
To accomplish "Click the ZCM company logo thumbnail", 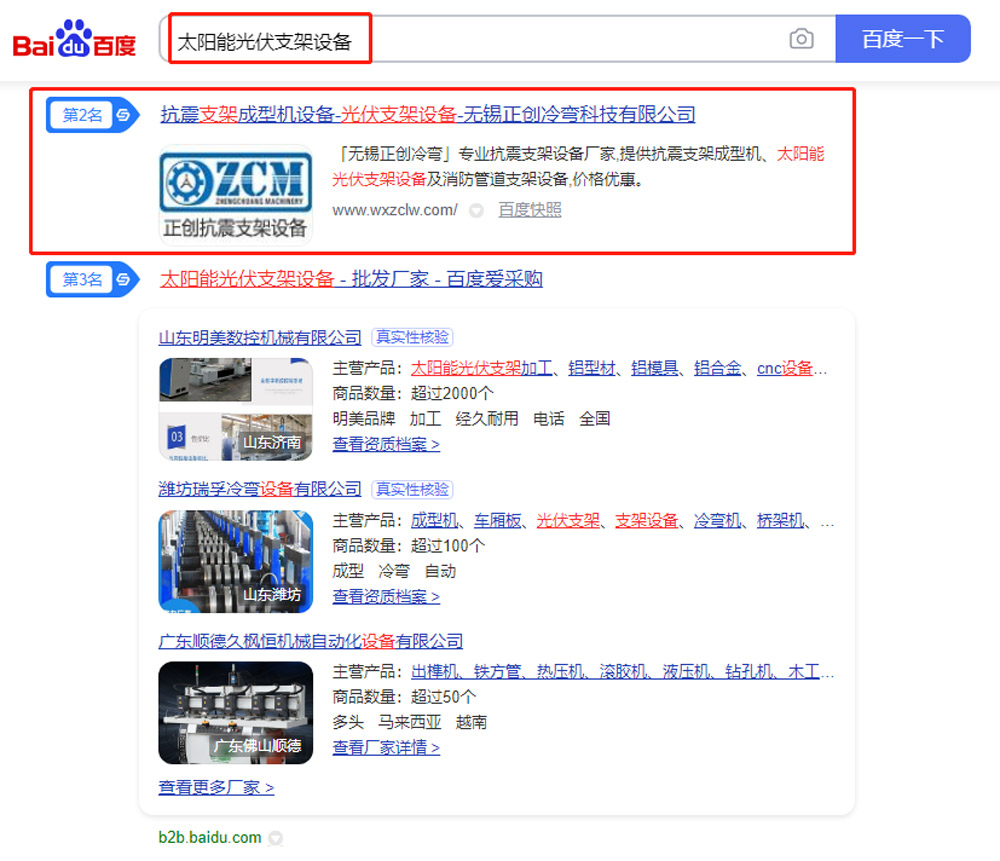I will point(235,196).
